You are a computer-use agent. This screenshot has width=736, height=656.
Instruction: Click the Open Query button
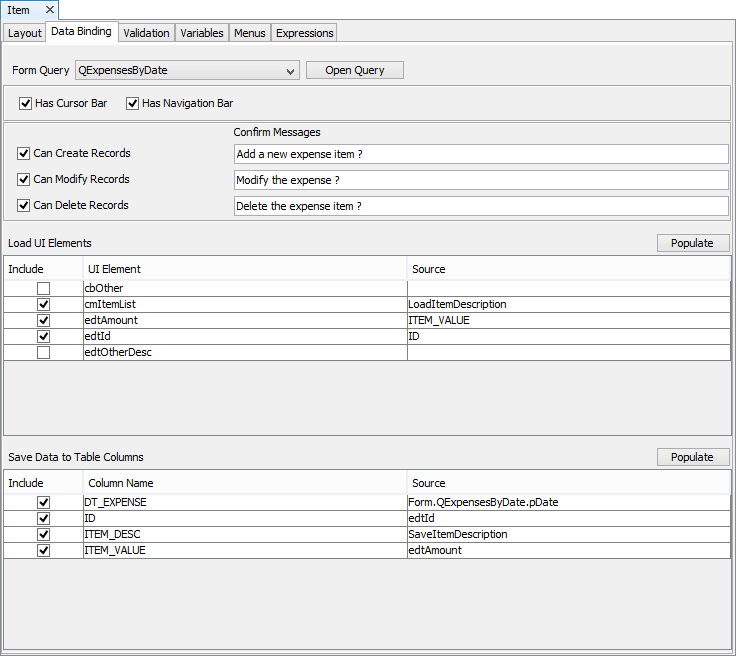point(354,71)
